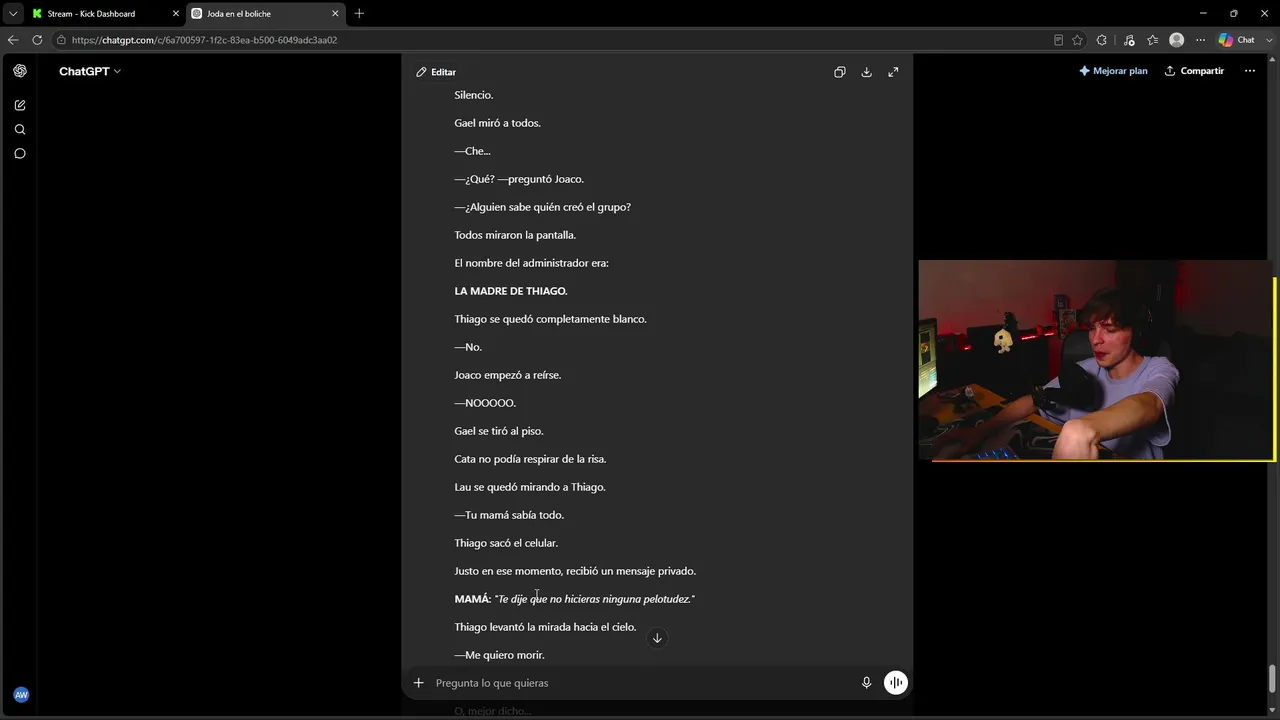The image size is (1280, 720).
Task: Open the favorites list
Action: click(x=1153, y=40)
